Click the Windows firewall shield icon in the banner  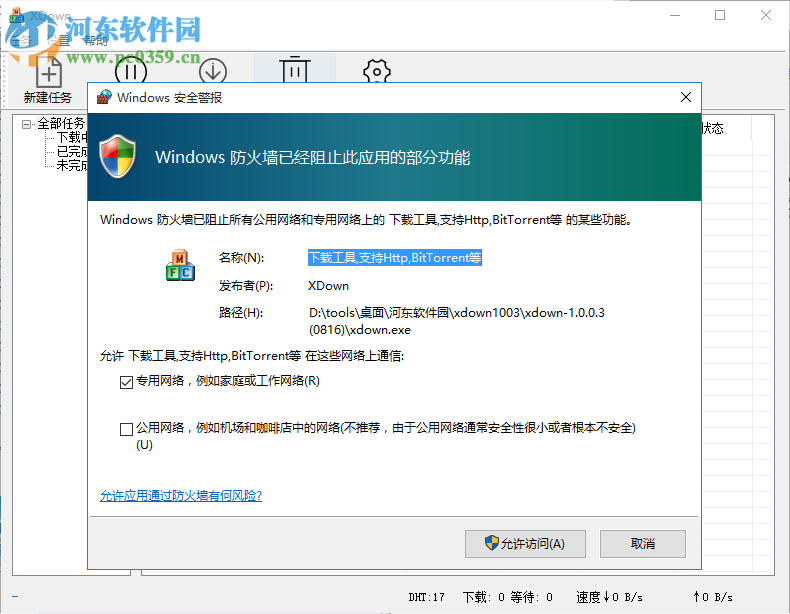[117, 156]
